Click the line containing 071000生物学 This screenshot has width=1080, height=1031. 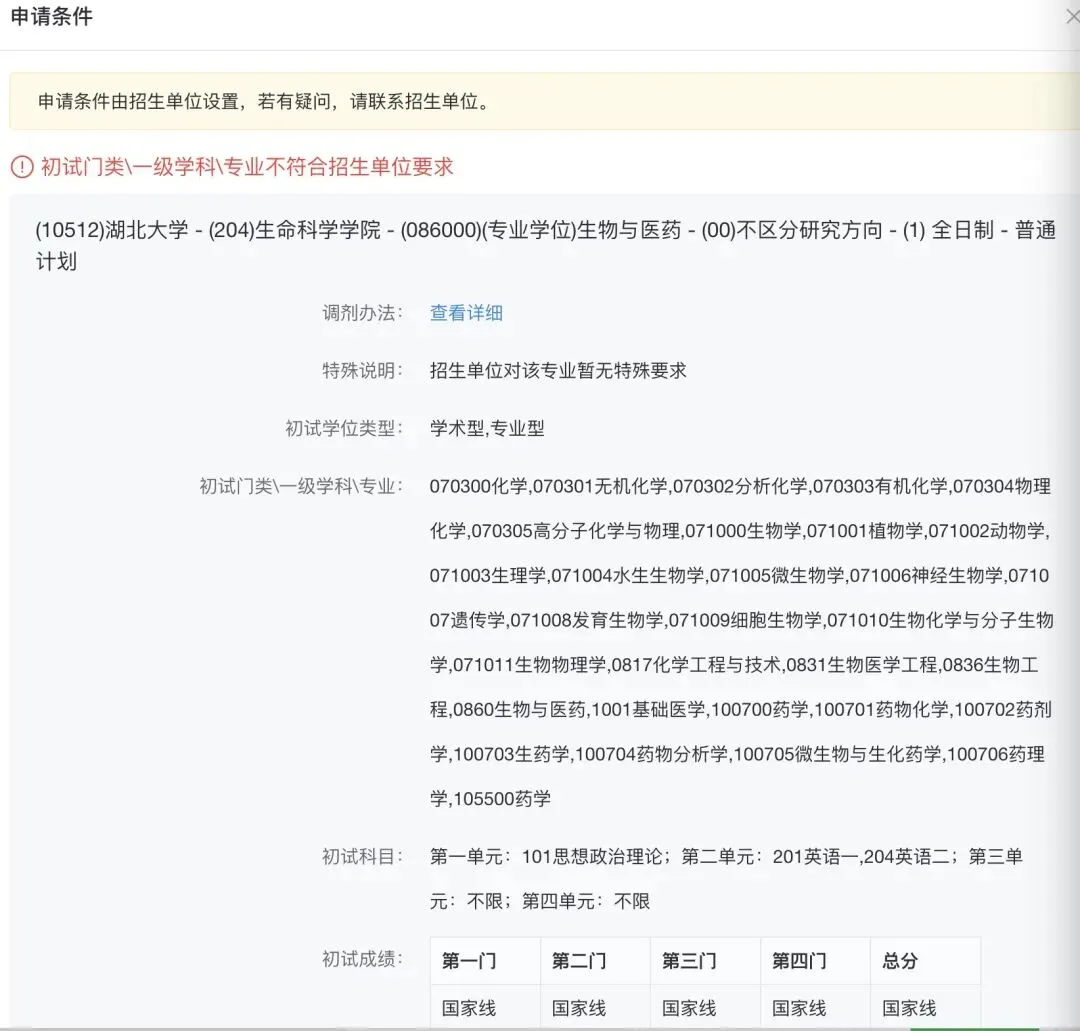(740, 531)
